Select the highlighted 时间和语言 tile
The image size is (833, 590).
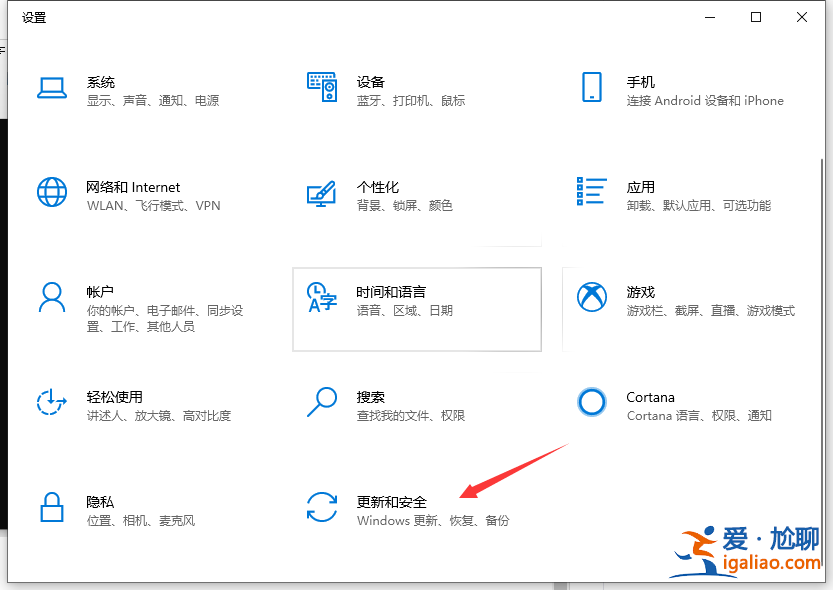click(x=417, y=310)
